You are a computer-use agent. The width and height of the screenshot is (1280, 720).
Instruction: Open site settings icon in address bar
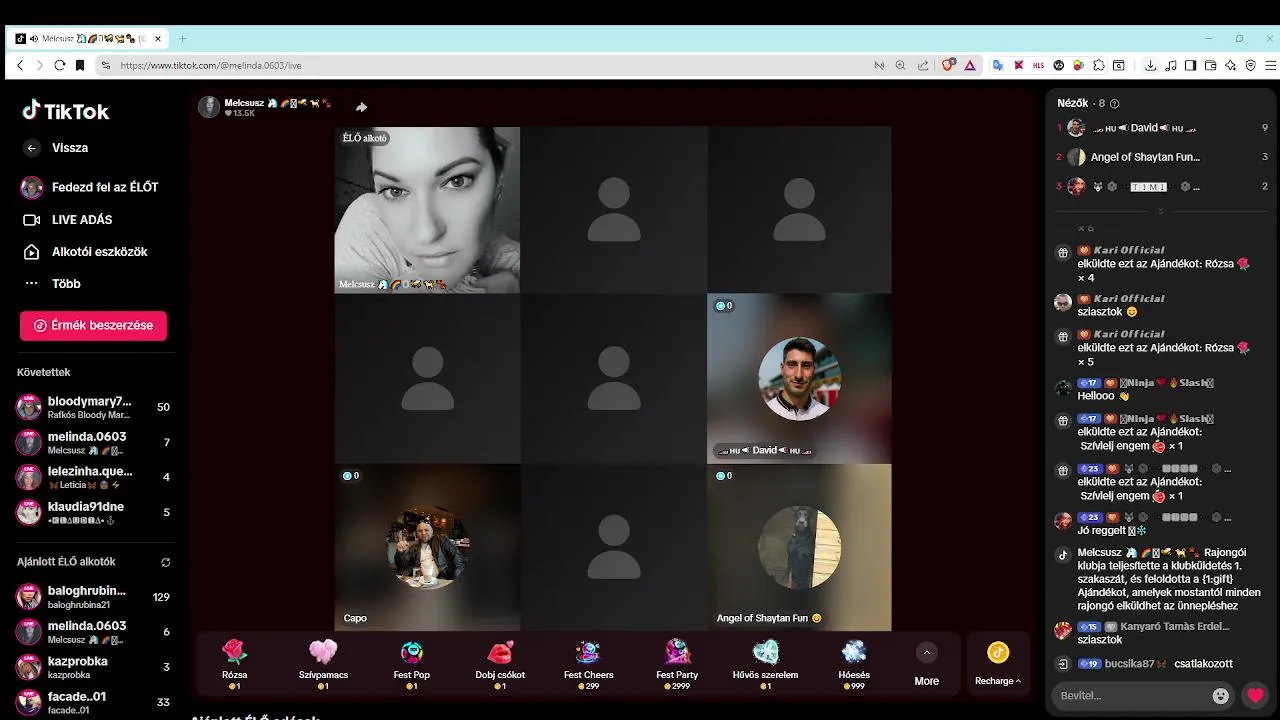tap(105, 65)
